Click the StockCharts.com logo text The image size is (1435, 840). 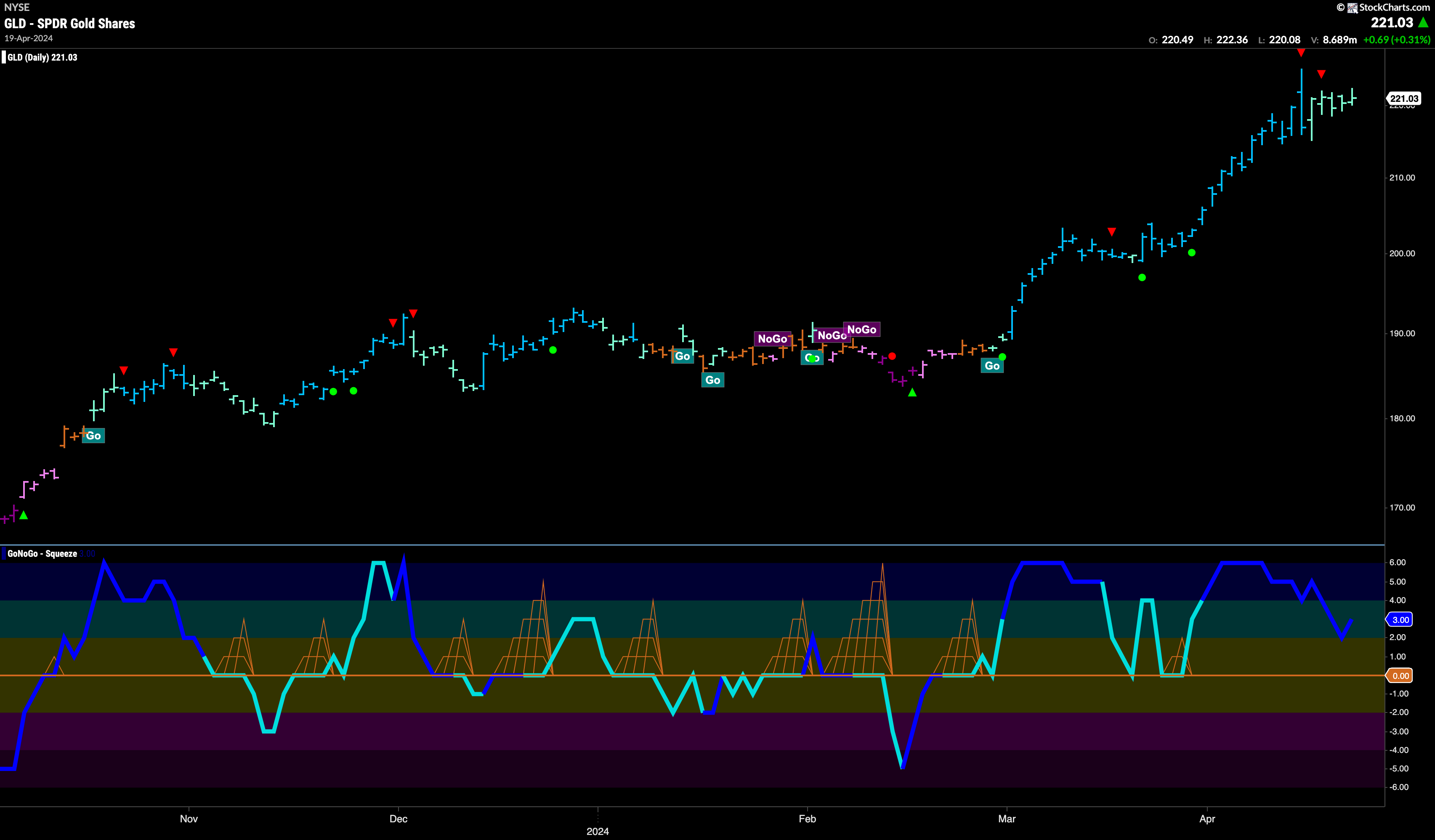(x=1395, y=8)
